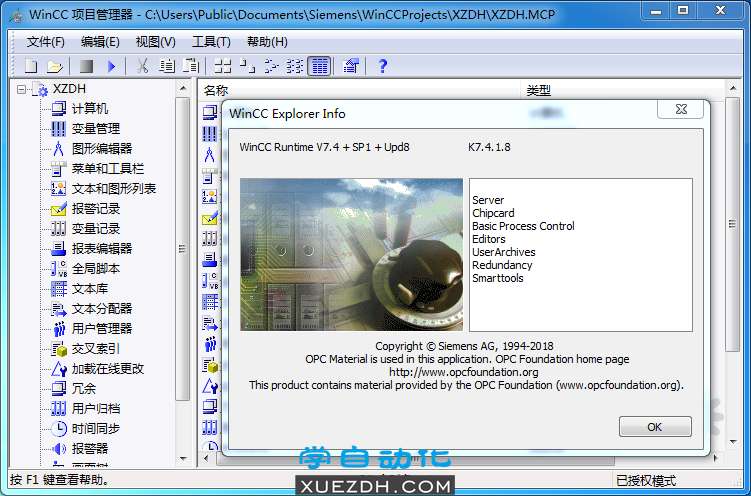Minimize the WinCC 项目管理器 window

coord(656,11)
